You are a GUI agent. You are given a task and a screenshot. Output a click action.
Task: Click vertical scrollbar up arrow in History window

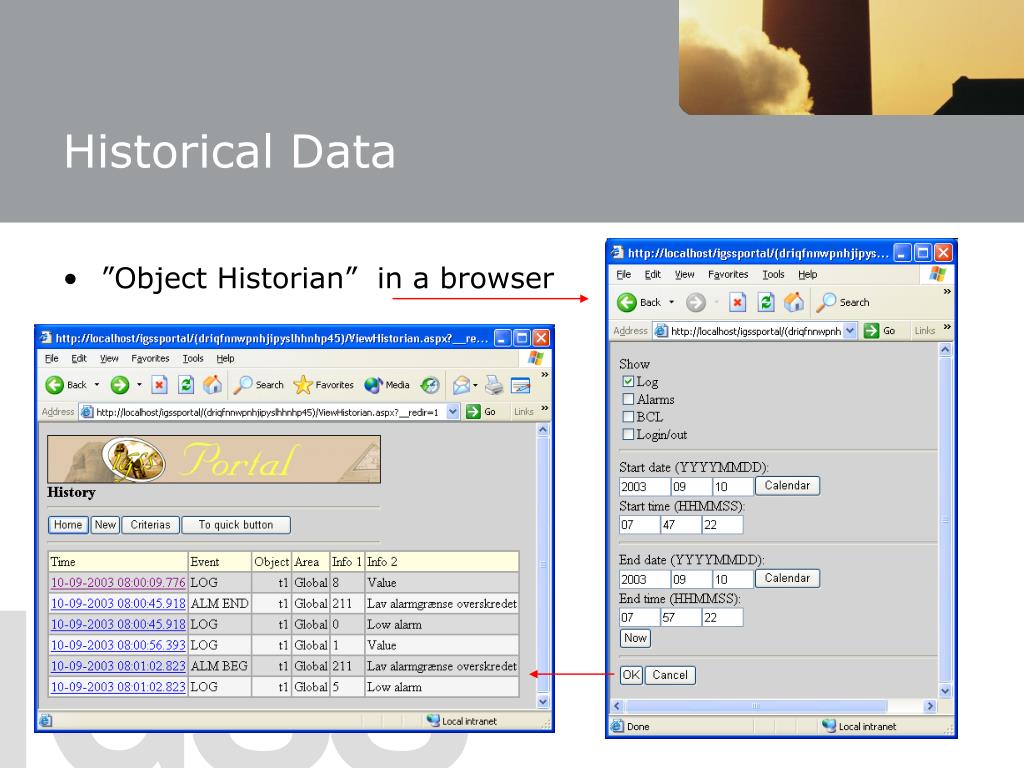[543, 430]
